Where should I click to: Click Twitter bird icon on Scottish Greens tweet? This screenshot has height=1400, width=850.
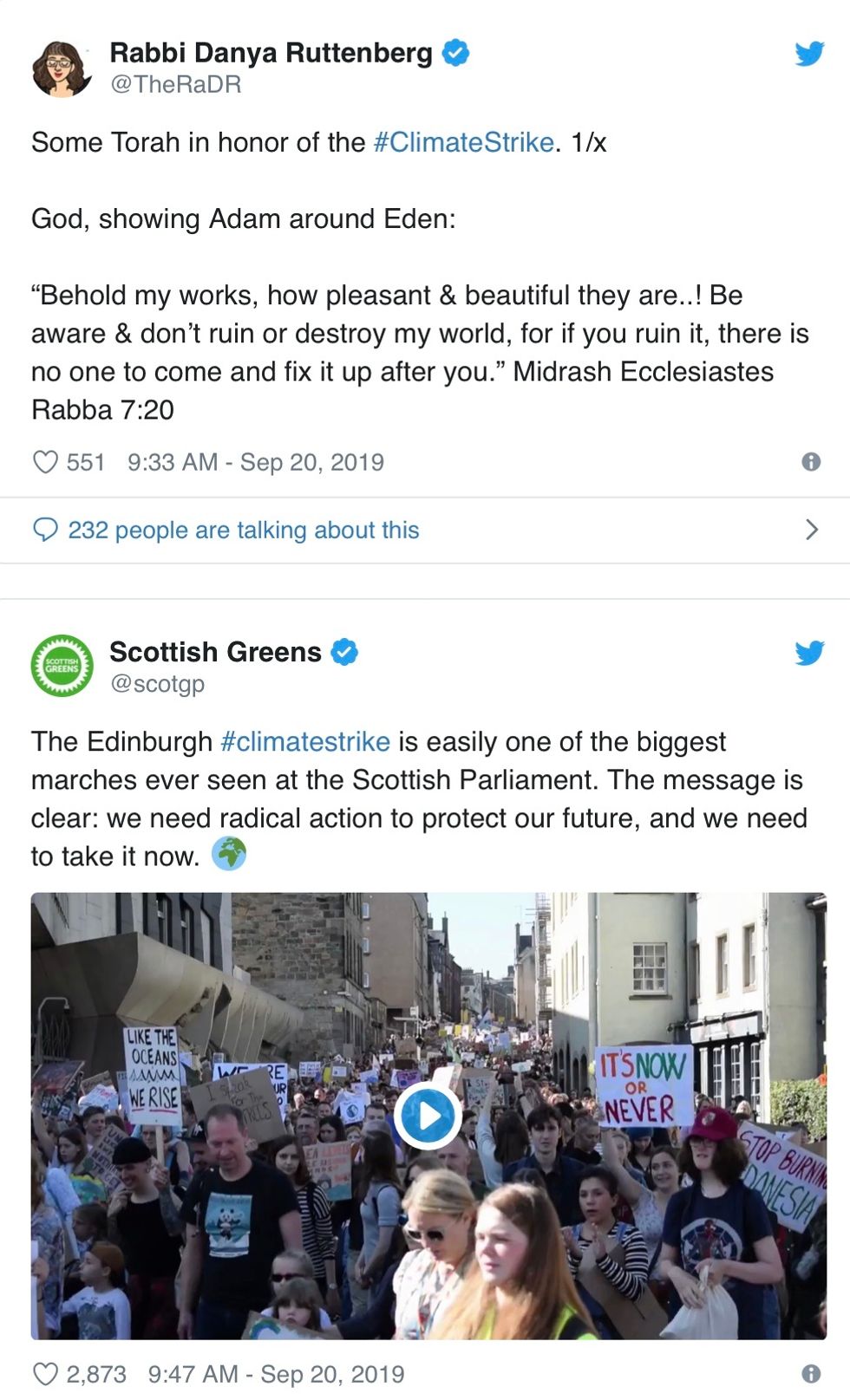(809, 653)
